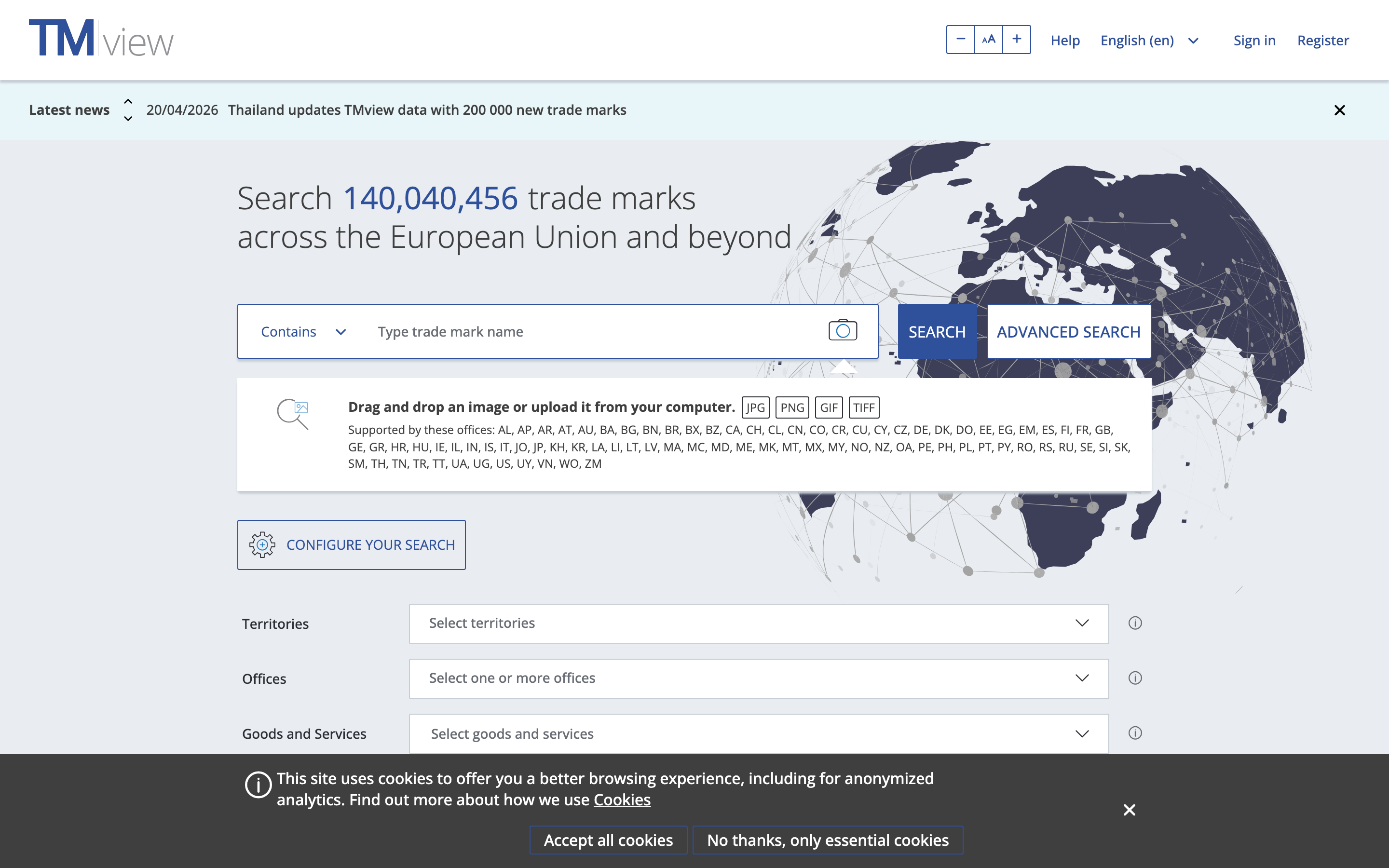Expand the Select goods and services dropdown

759,733
